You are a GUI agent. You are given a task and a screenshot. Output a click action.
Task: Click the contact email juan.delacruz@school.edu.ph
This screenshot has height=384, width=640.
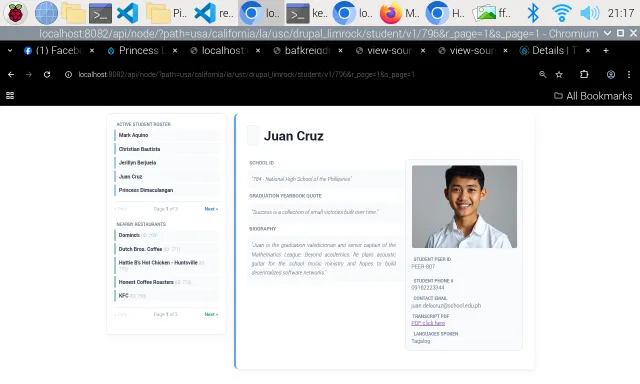(446, 305)
